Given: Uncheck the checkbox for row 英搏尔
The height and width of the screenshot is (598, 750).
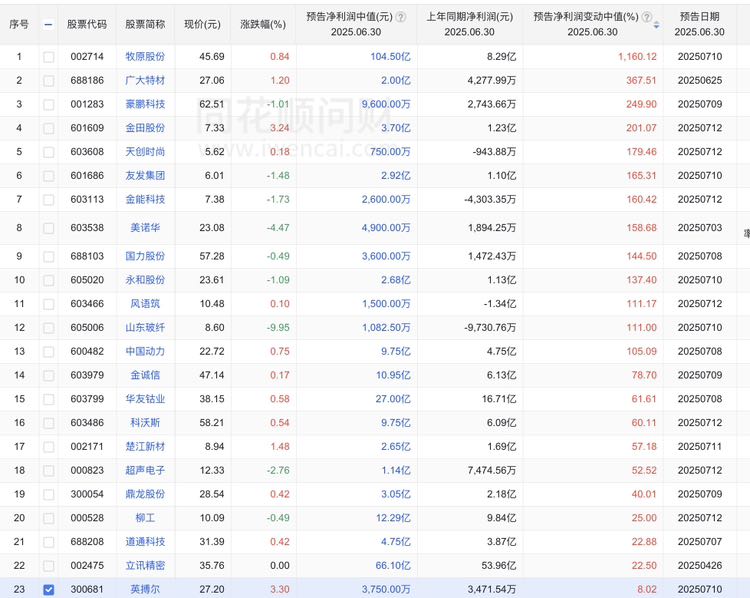Looking at the screenshot, I should pos(48,590).
